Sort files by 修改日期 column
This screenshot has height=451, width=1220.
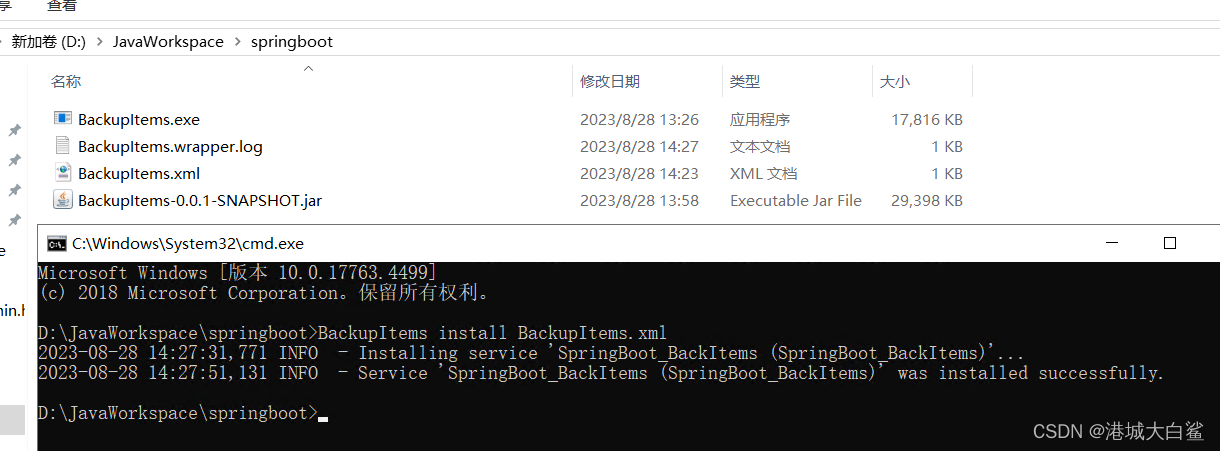[x=610, y=82]
